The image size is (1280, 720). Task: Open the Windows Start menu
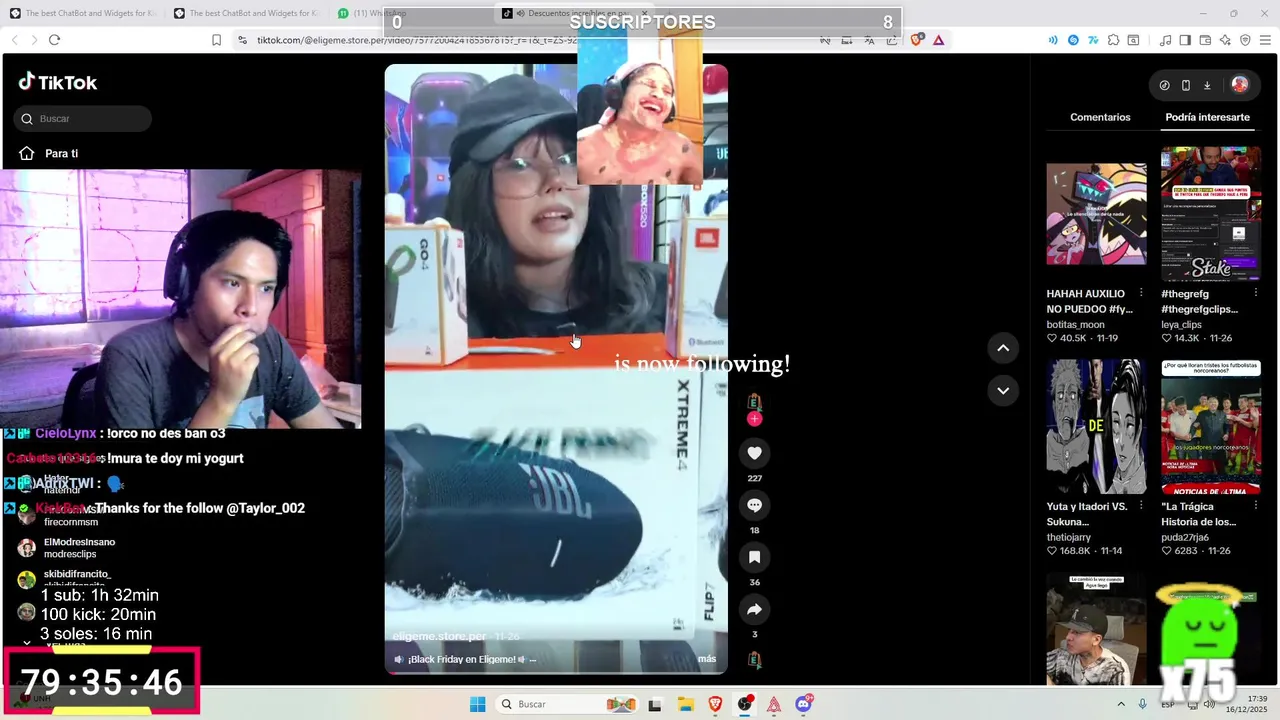[477, 704]
